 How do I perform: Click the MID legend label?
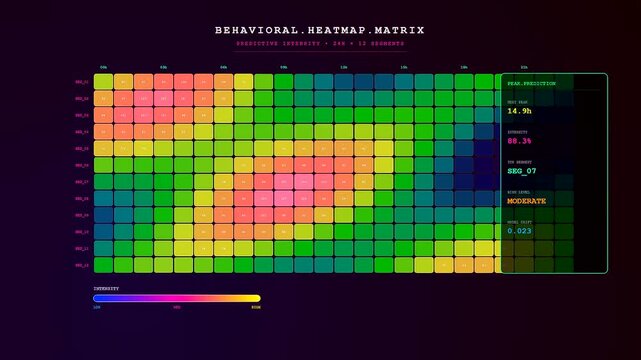point(177,307)
